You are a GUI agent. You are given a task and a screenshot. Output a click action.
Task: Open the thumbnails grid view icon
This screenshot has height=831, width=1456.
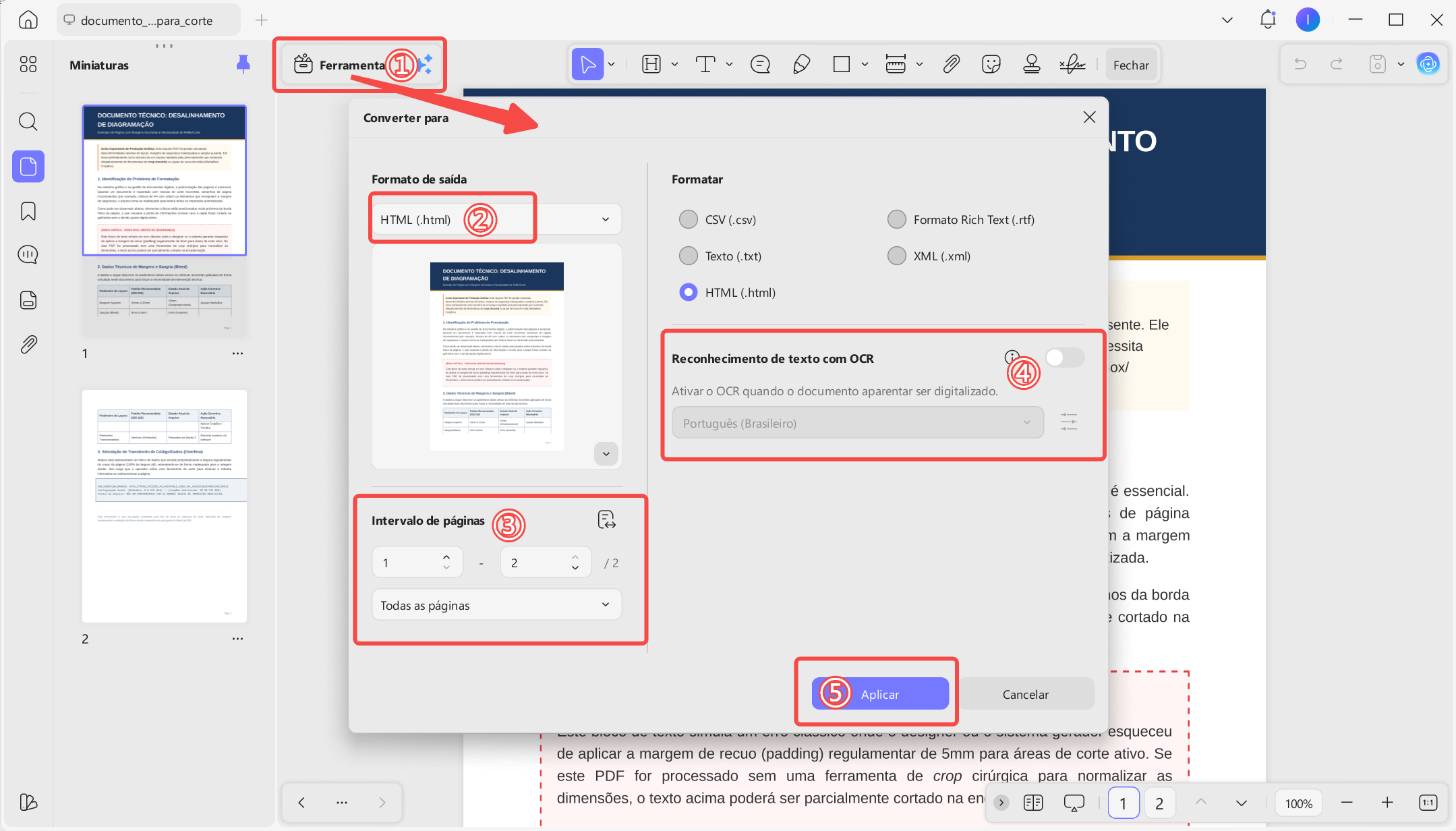click(x=28, y=64)
